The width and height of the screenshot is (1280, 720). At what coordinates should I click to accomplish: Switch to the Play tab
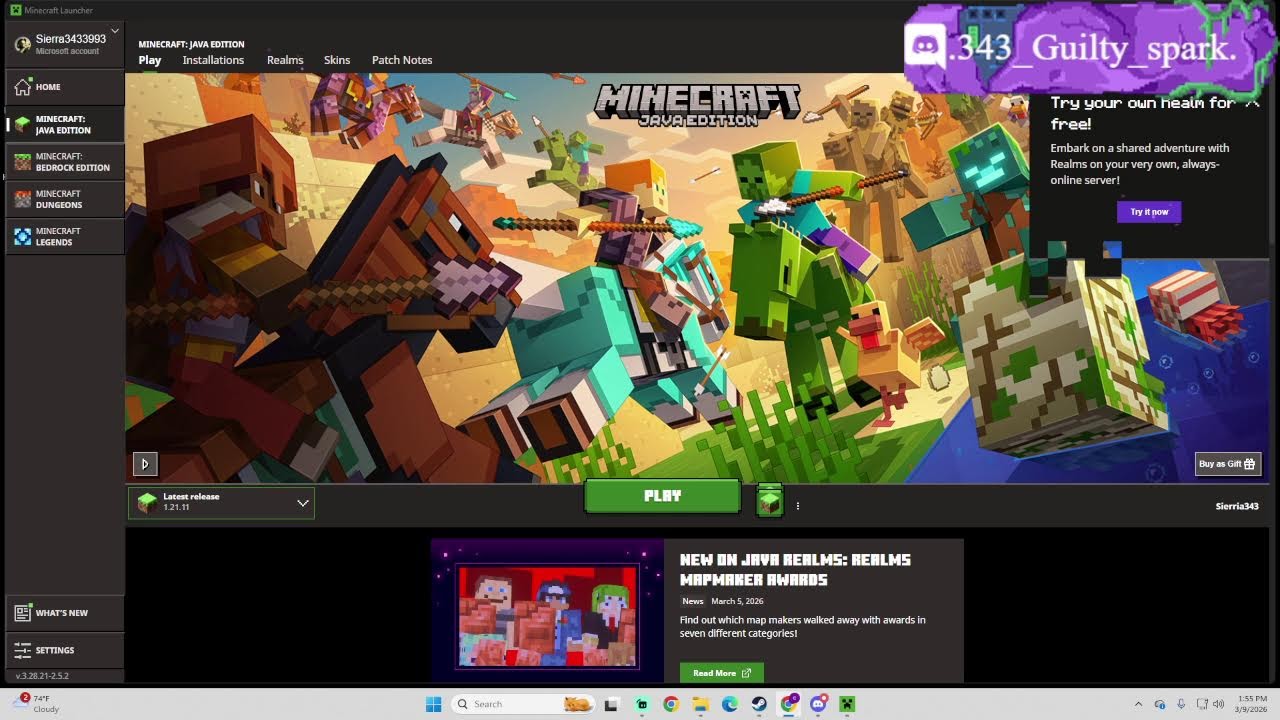pyautogui.click(x=150, y=60)
